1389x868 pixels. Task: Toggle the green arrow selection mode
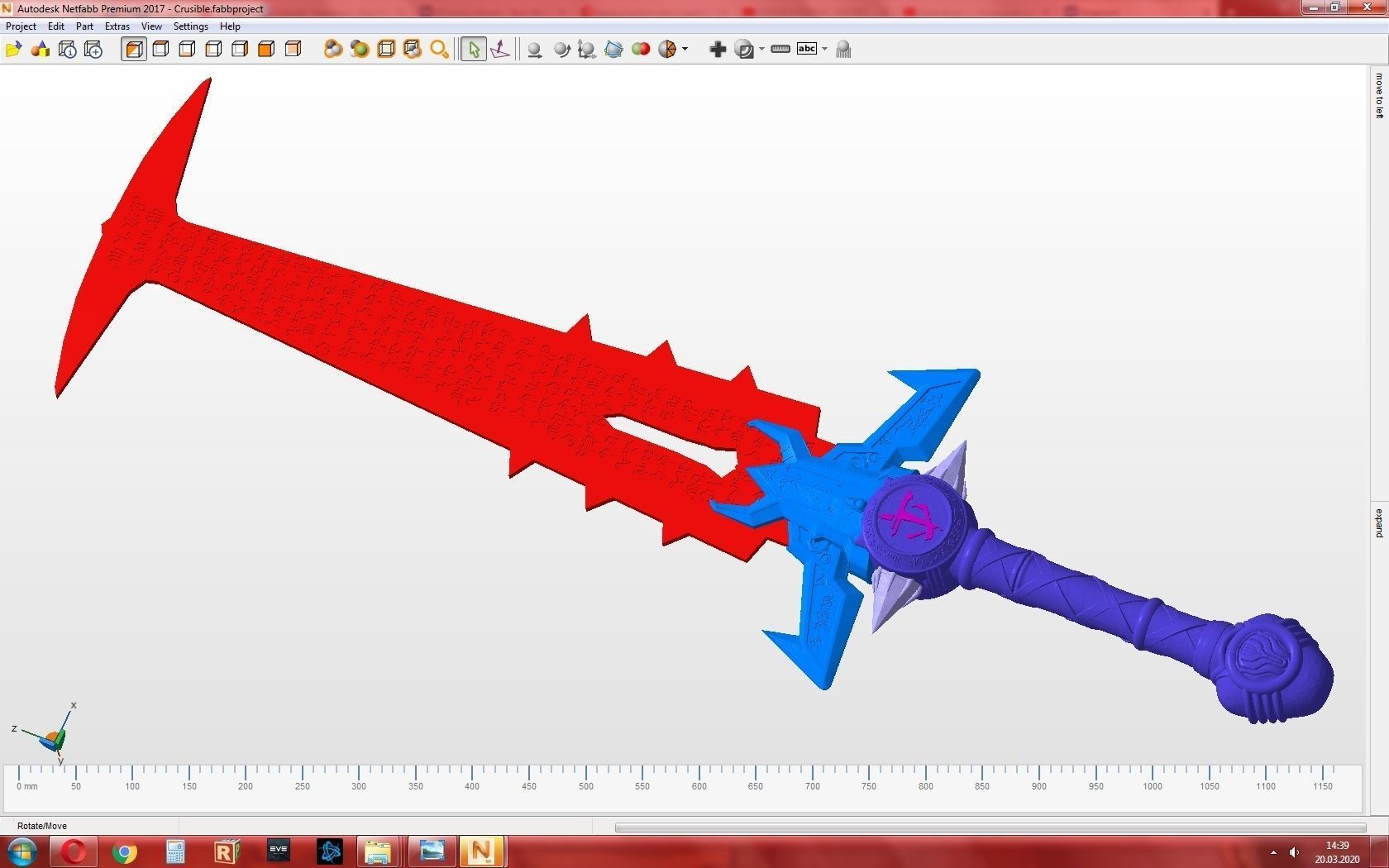coord(474,50)
